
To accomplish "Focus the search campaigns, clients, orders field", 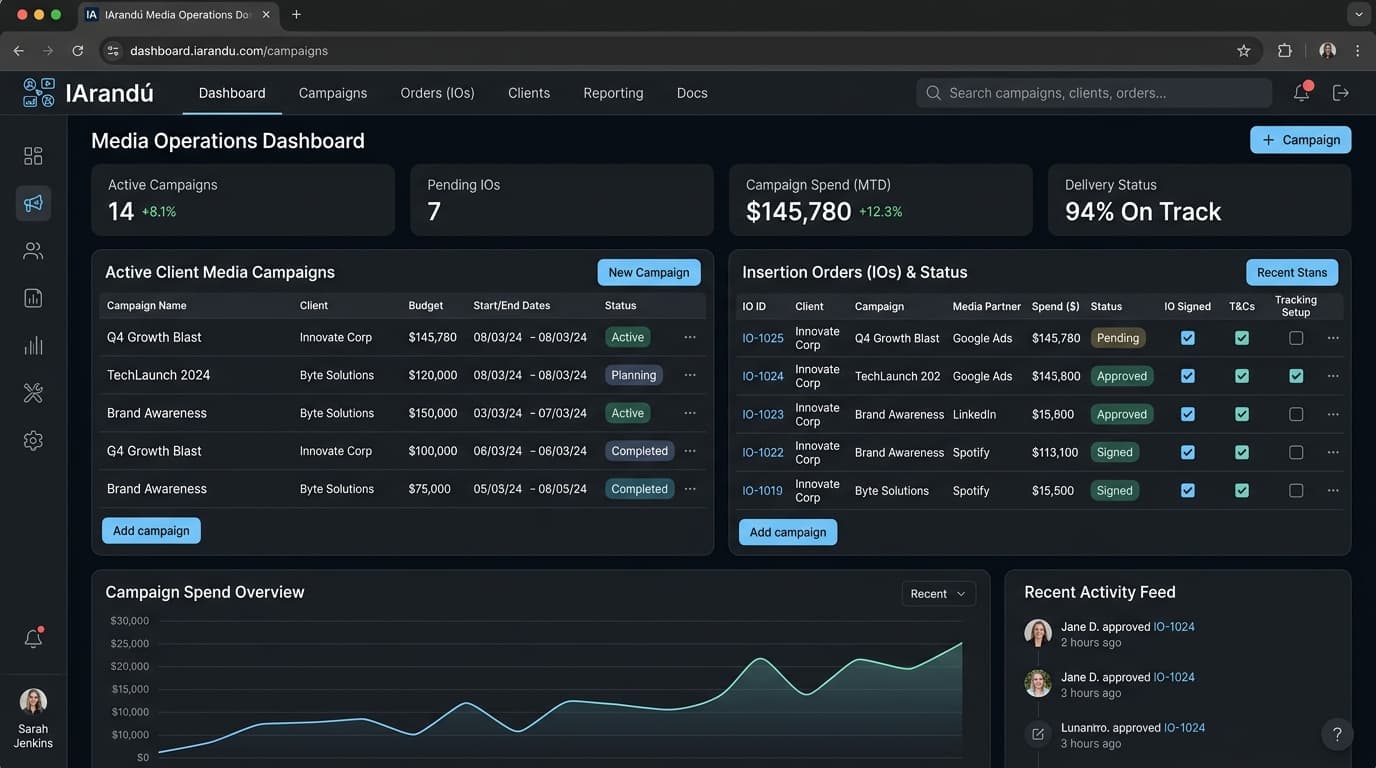I will point(1094,93).
